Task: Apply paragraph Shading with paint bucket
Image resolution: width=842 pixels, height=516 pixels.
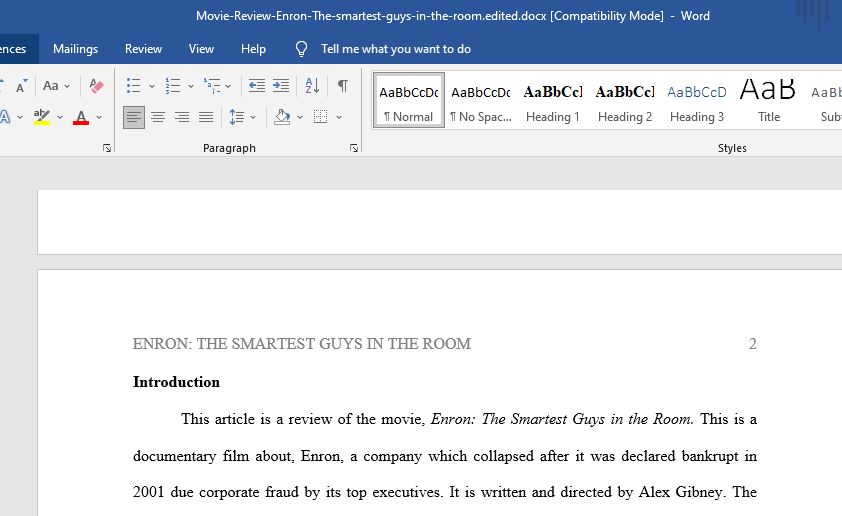Action: point(282,117)
